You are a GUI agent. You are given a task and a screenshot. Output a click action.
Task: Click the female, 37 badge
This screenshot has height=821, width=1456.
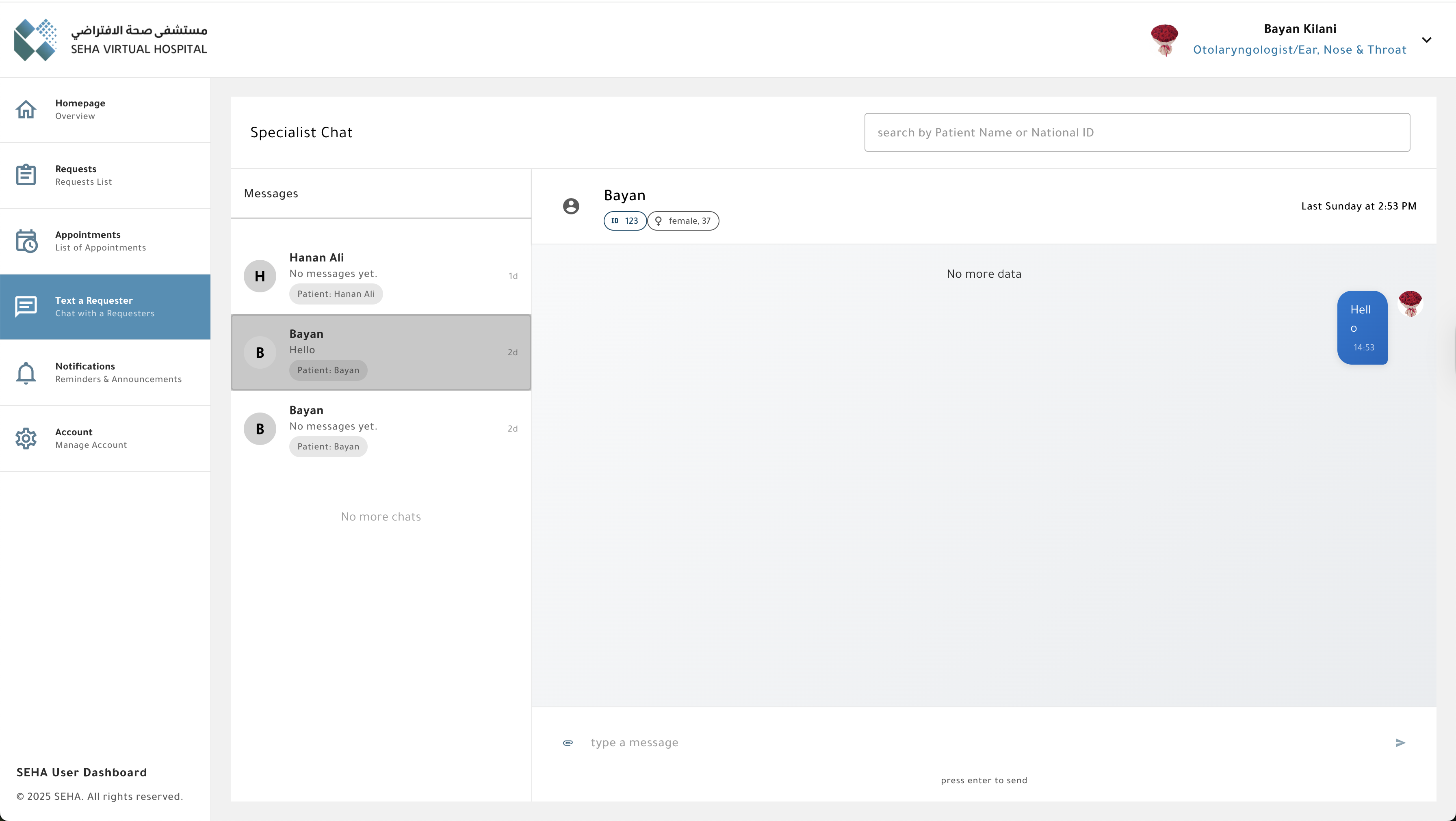(683, 221)
